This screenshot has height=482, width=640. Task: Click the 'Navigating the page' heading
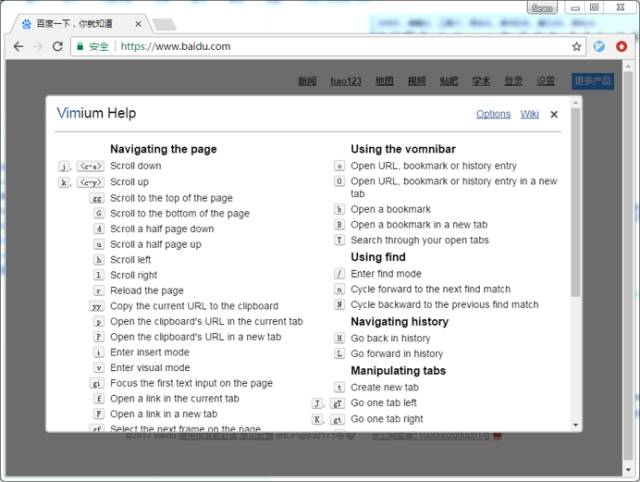[163, 149]
